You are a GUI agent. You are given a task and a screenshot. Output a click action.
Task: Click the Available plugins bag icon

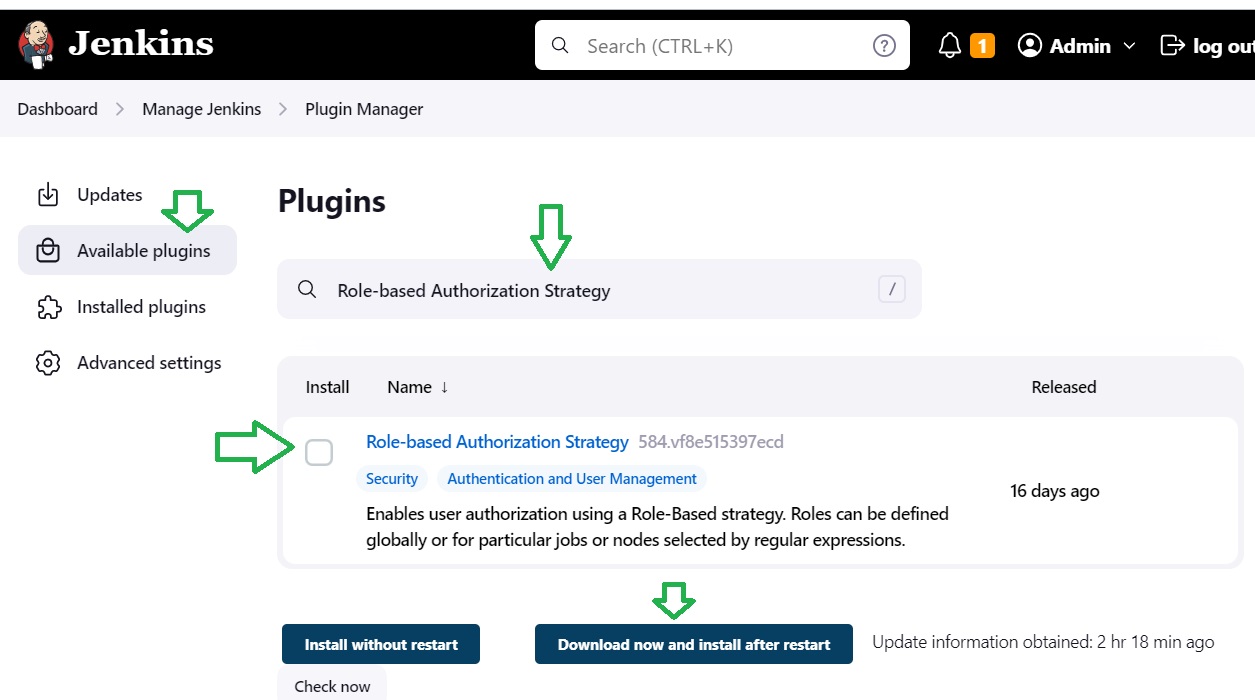(x=48, y=251)
